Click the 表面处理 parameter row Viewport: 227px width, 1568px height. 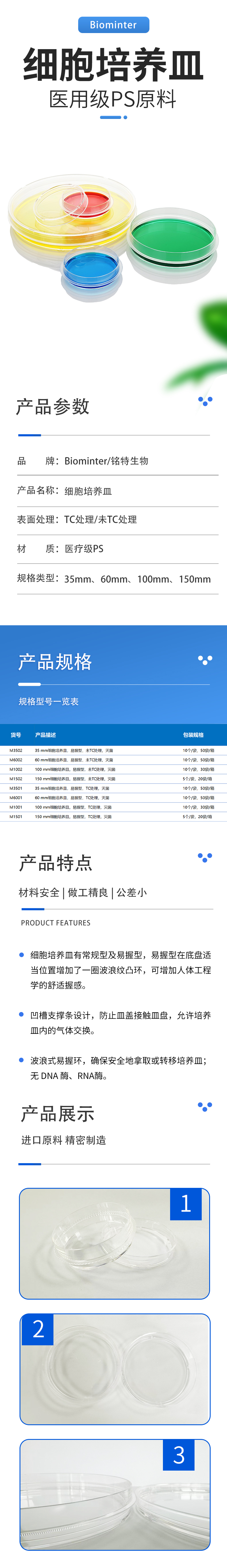tap(114, 519)
